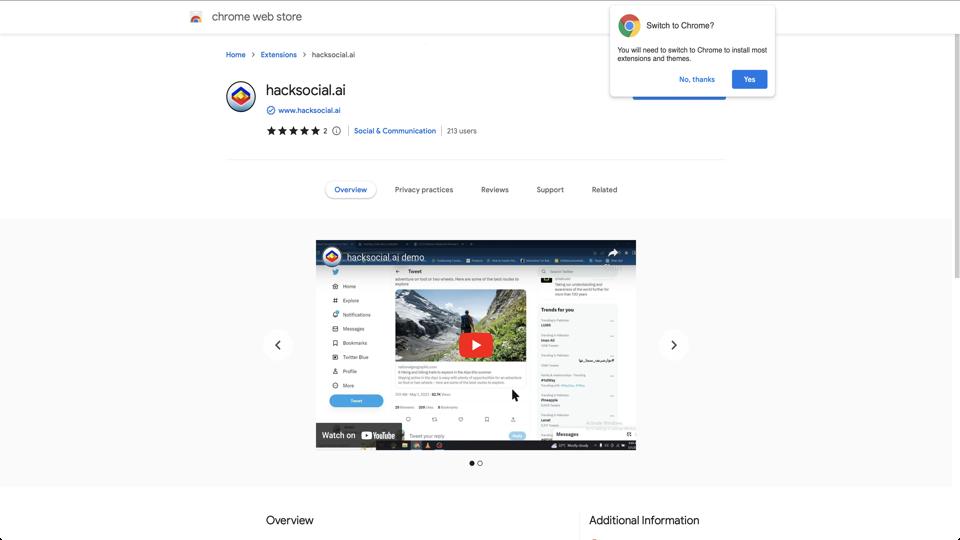Select the first carousel dot indicator
Viewport: 960px width, 540px height.
[472, 463]
